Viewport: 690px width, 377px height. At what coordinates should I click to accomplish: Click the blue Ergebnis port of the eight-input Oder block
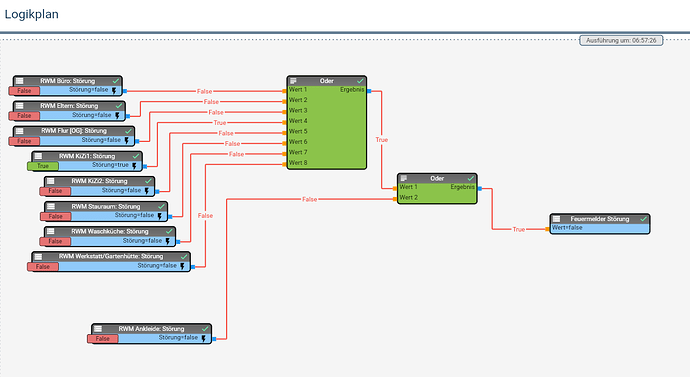click(x=369, y=91)
